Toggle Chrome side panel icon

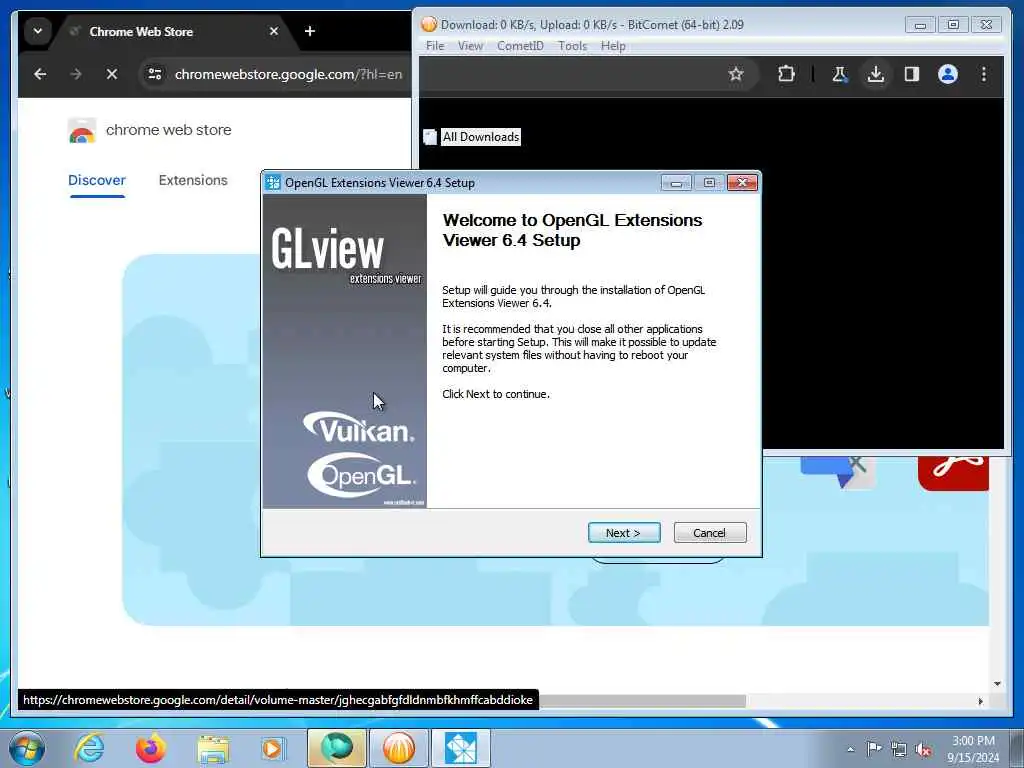[912, 74]
